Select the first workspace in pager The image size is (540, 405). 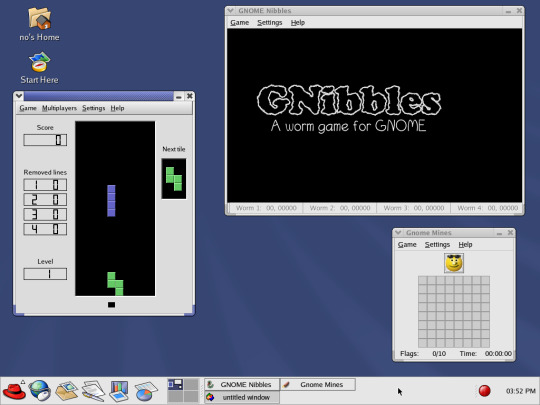point(175,384)
